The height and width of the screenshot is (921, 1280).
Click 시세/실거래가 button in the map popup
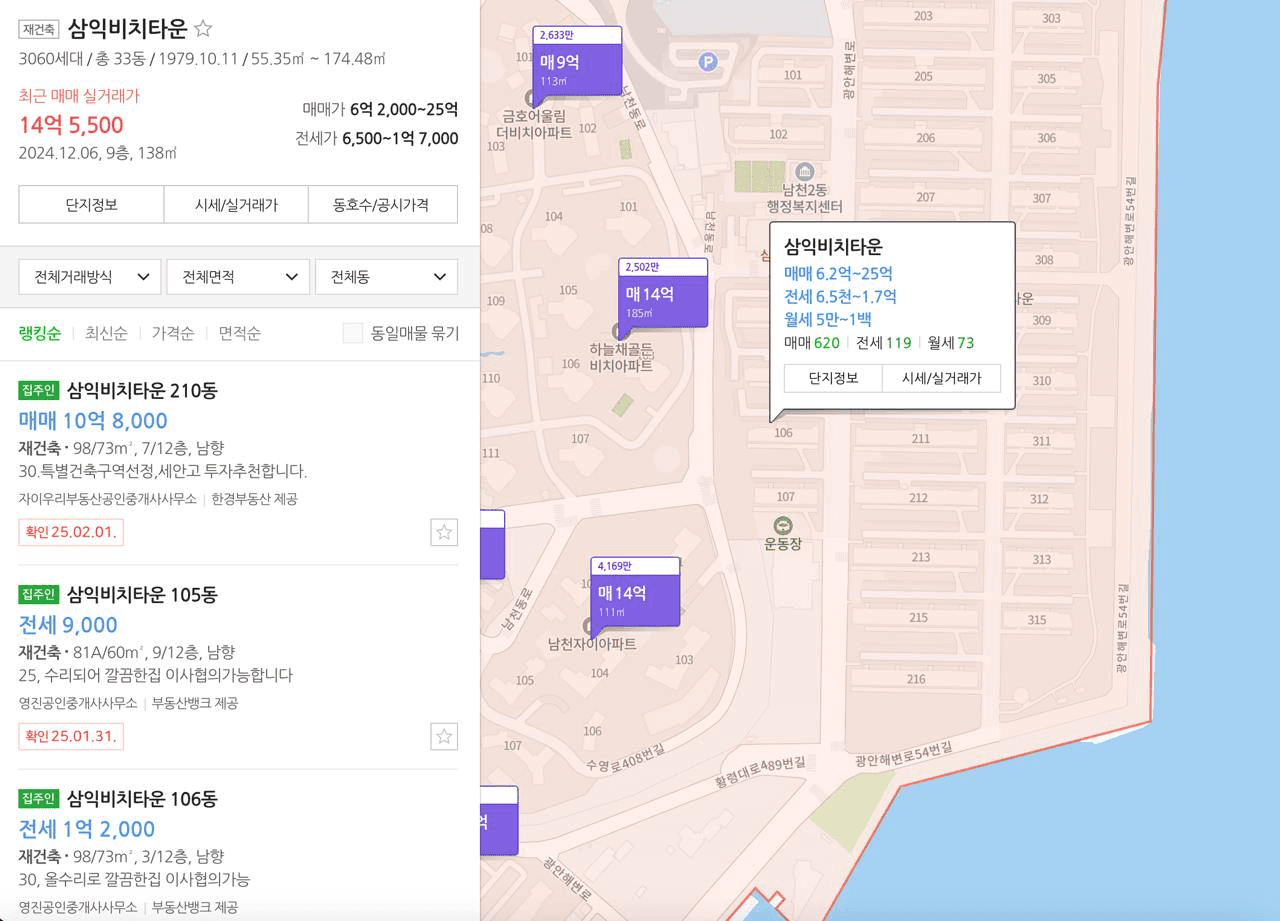[x=942, y=378]
